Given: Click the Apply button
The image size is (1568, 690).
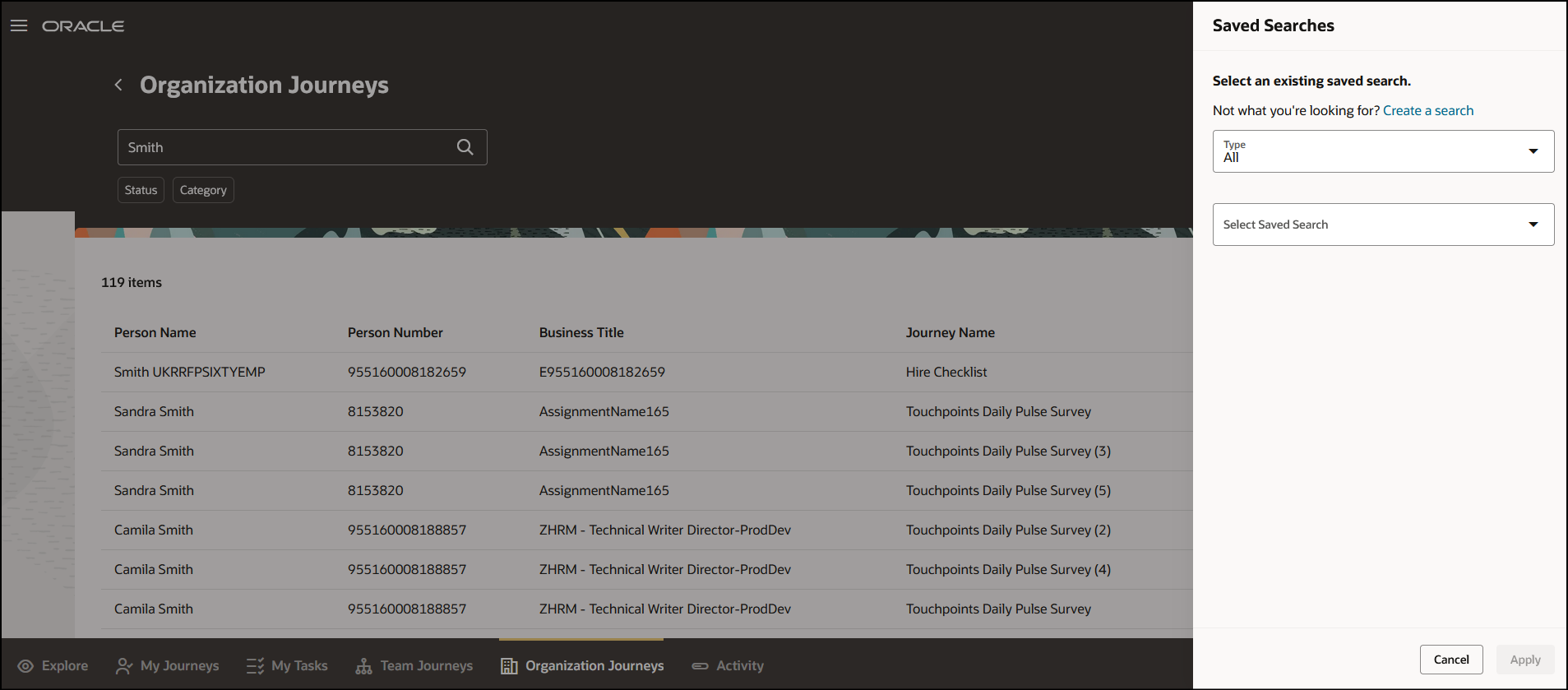Looking at the screenshot, I should pos(1525,660).
